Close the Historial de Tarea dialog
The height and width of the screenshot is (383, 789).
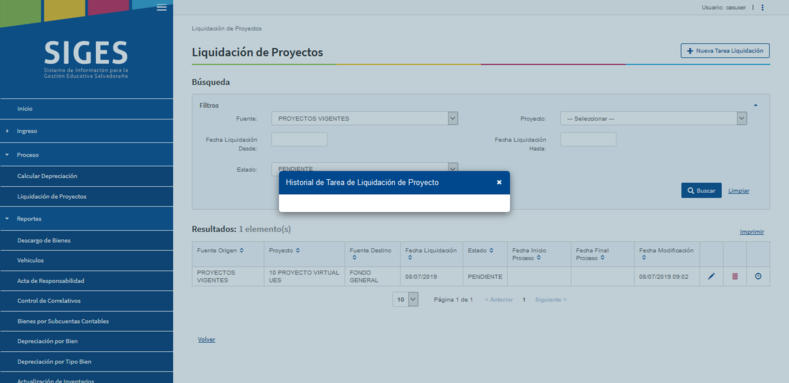point(499,182)
